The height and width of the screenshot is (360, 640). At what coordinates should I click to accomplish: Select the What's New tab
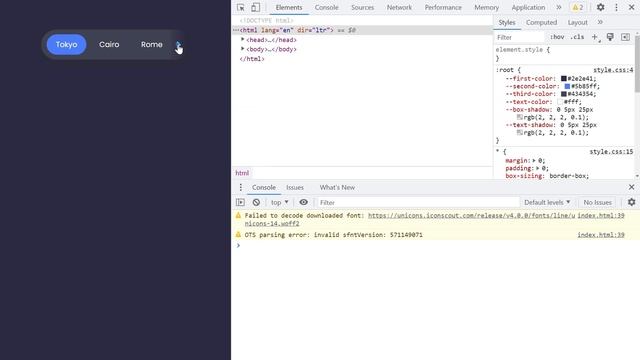(337, 187)
